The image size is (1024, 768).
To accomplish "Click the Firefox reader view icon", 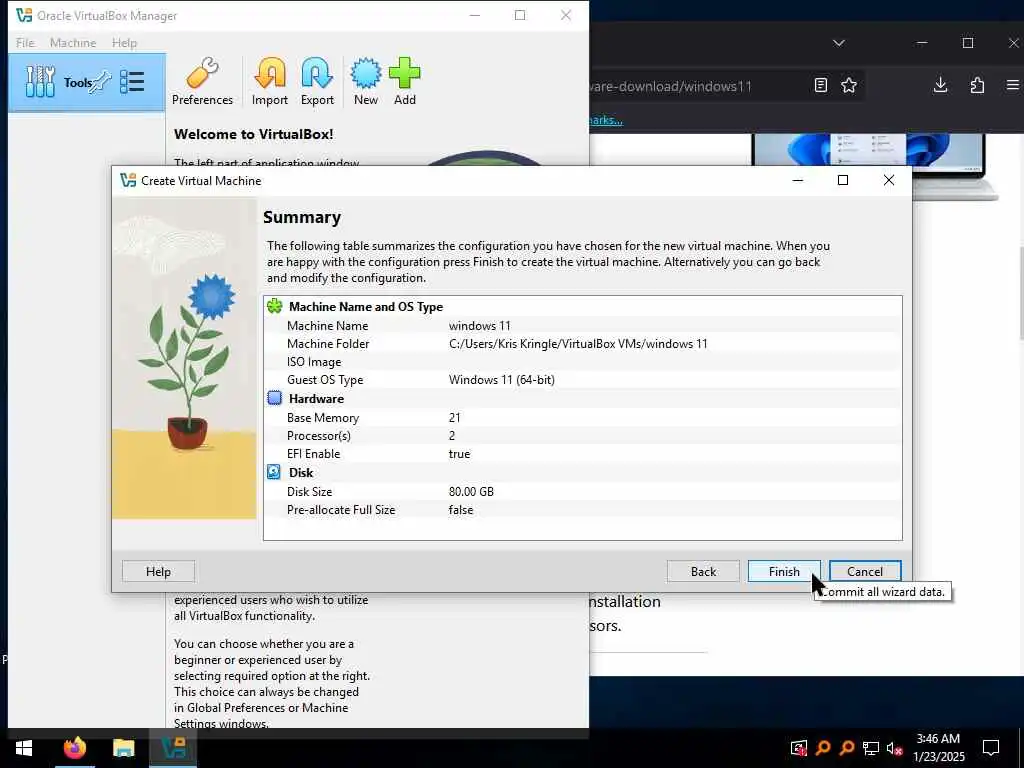I will [821, 85].
